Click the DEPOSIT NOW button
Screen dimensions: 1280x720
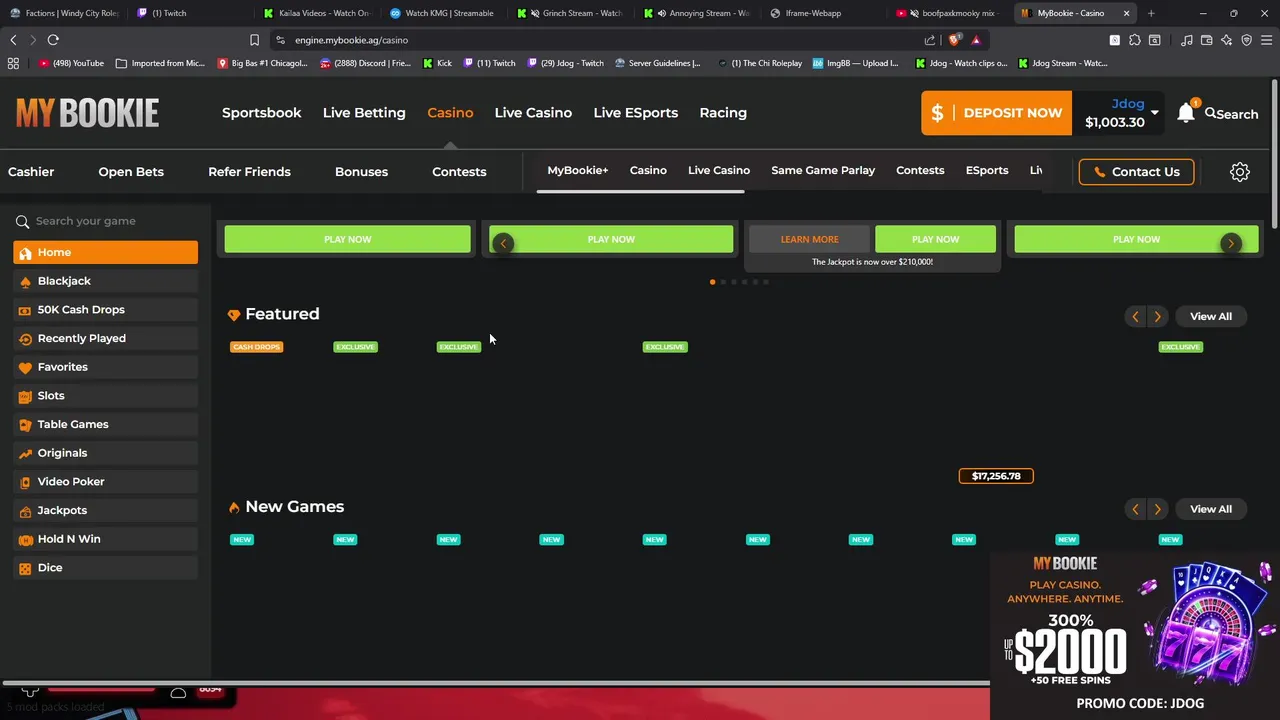point(996,113)
